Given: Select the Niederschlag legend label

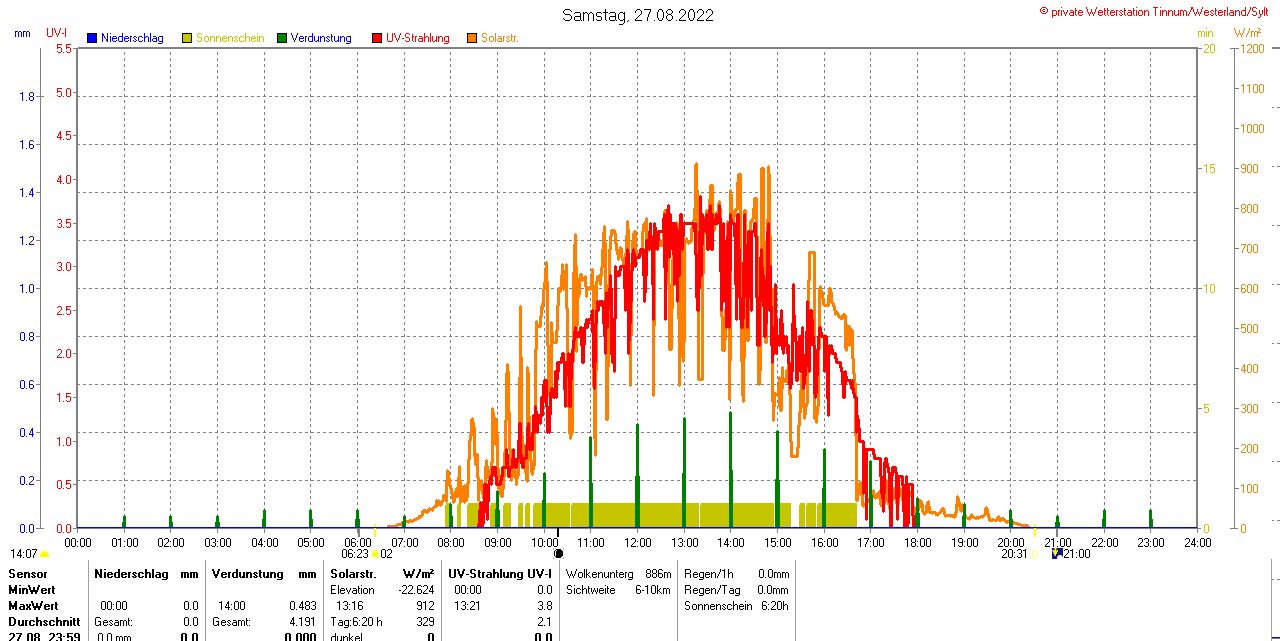Looking at the screenshot, I should point(132,38).
